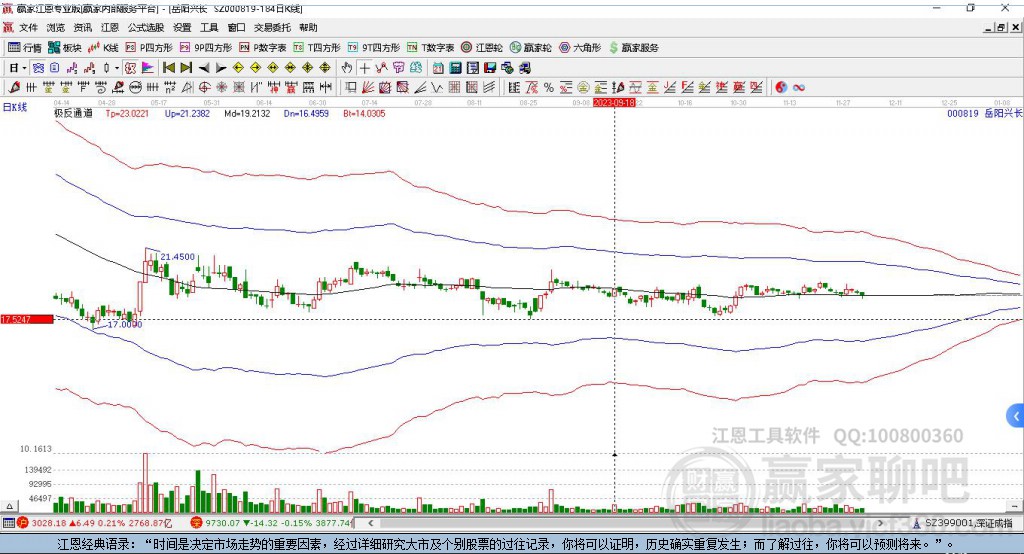
Task: Open the 资讯 menu
Action: tap(82, 27)
